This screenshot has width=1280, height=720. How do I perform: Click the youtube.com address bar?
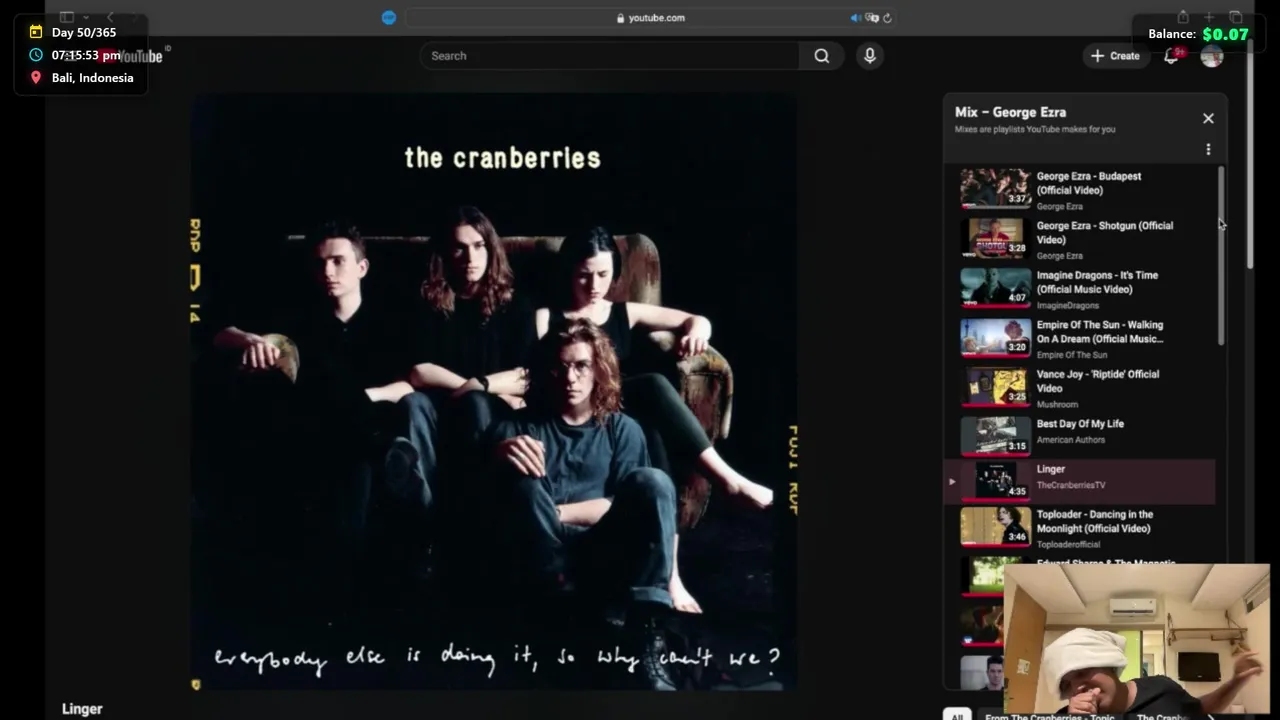(650, 17)
